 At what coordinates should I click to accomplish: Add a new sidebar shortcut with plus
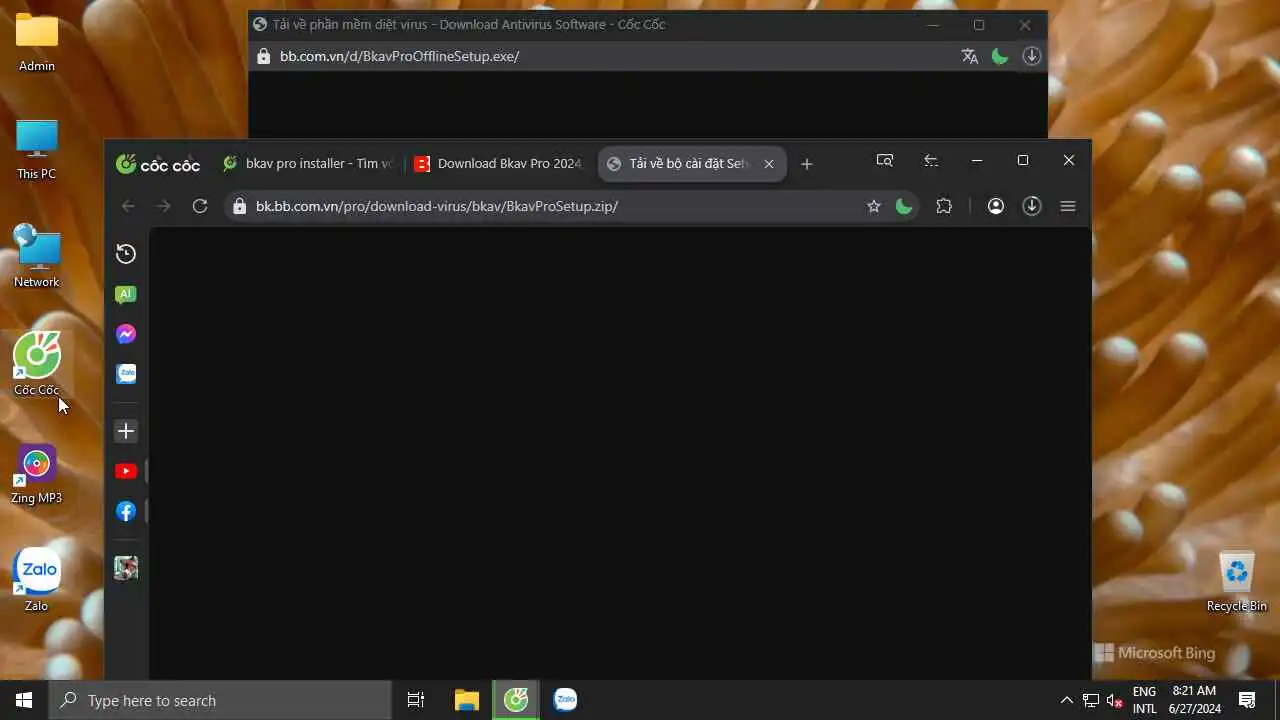pyautogui.click(x=126, y=431)
